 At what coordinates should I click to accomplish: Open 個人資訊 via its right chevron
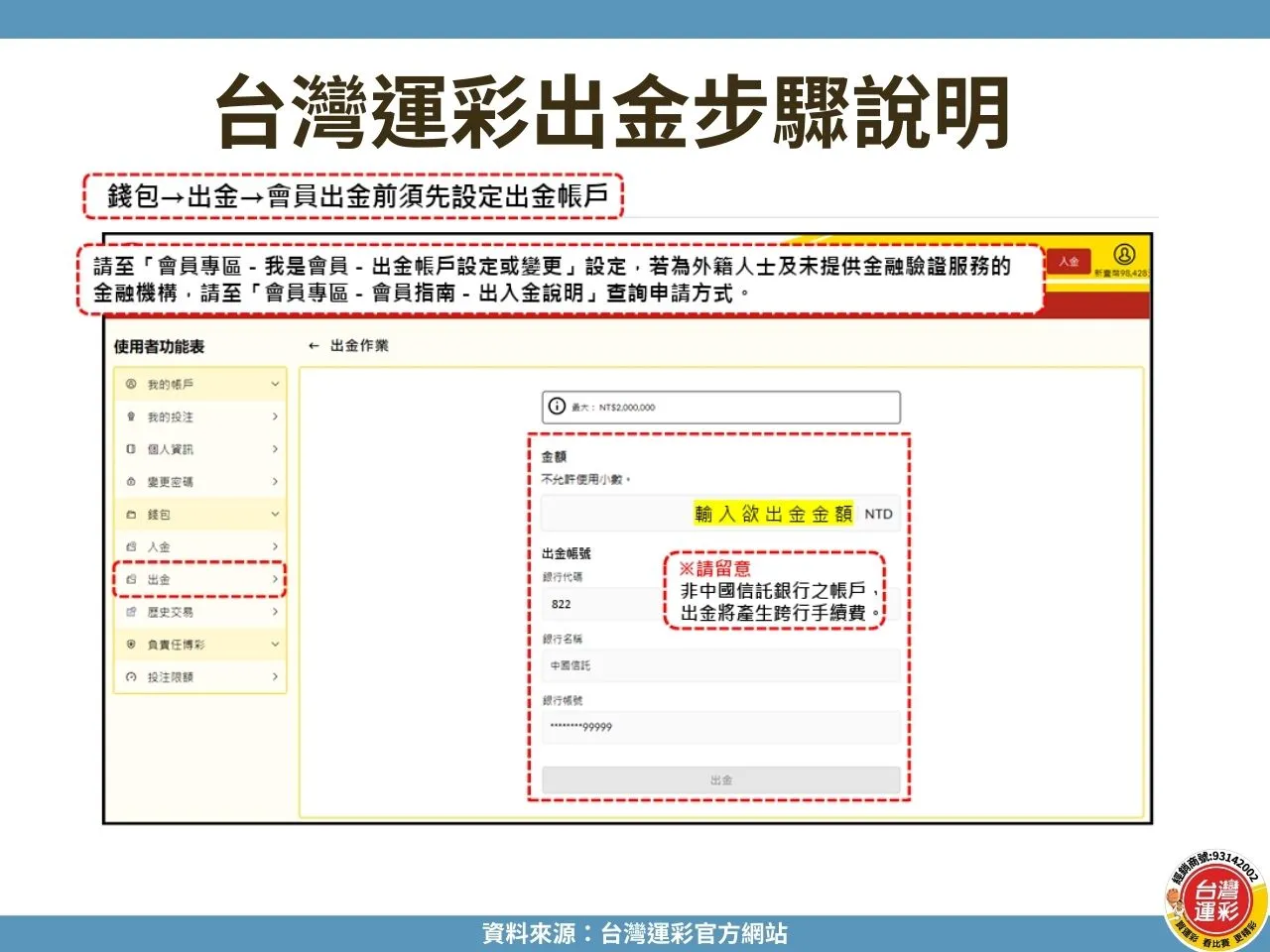275,449
